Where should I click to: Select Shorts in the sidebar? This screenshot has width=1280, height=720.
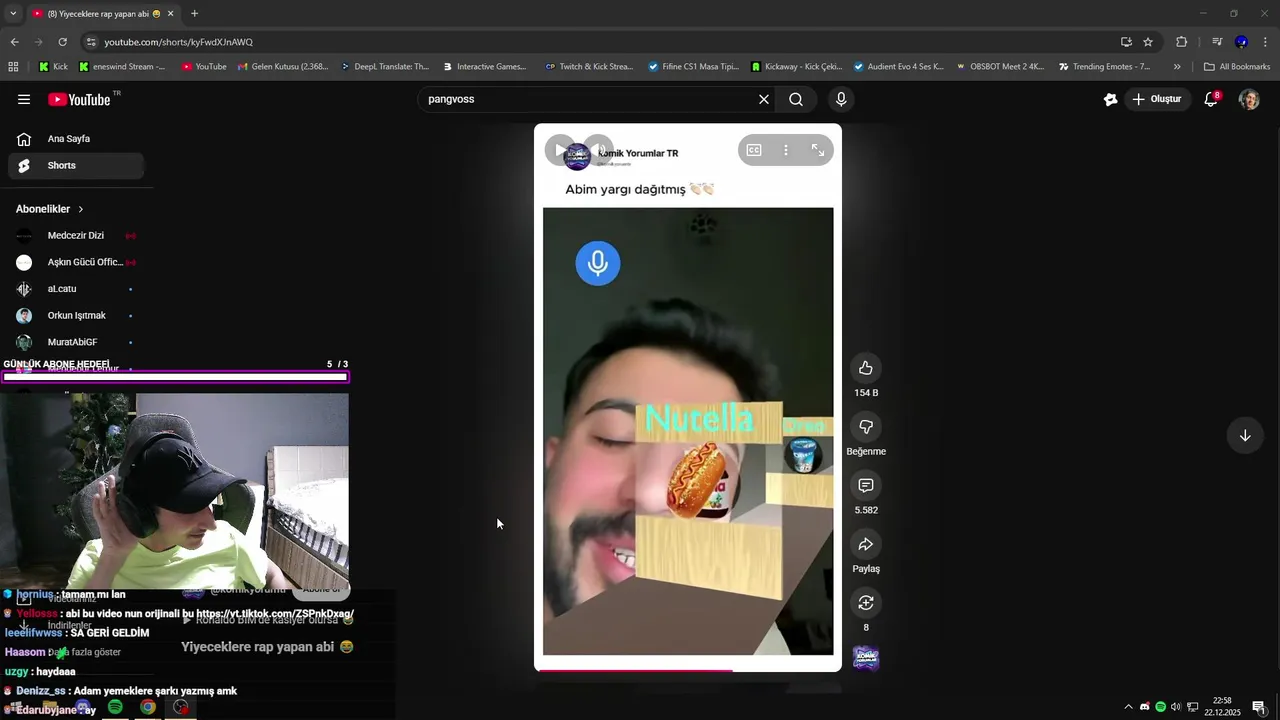click(x=76, y=165)
